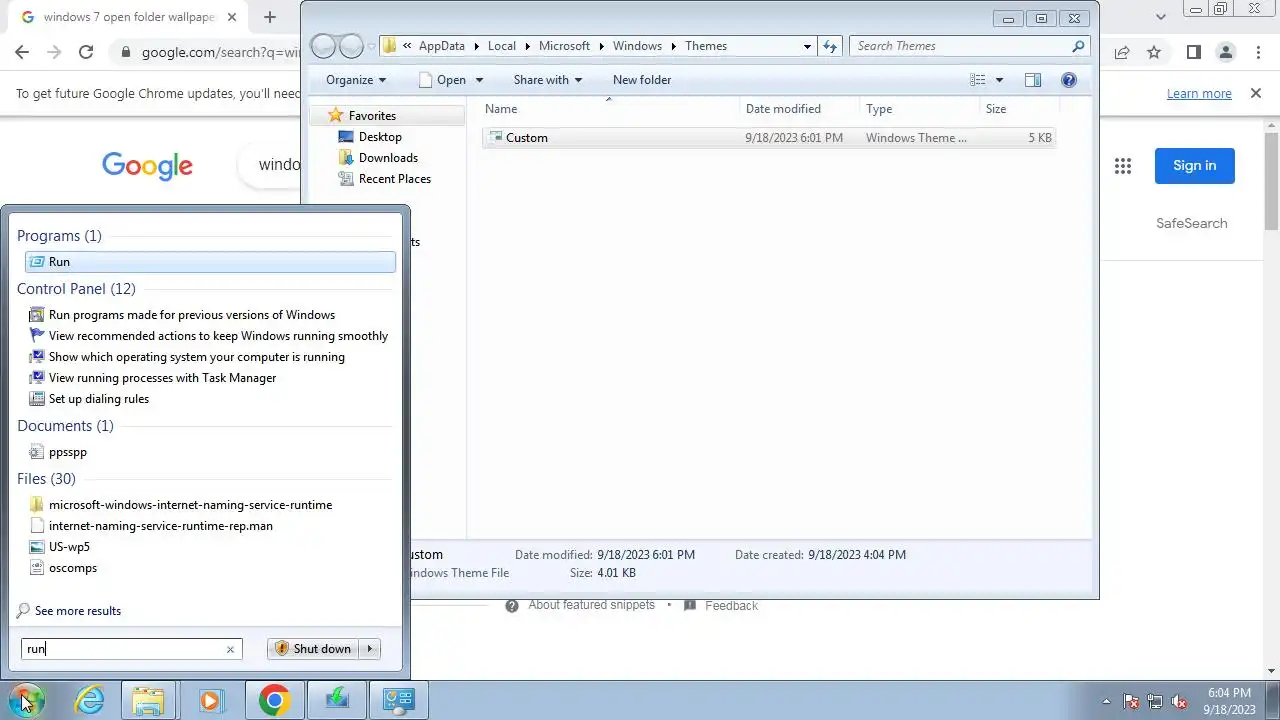Open the address bar history dropdown
This screenshot has width=1280, height=720.
click(x=807, y=46)
